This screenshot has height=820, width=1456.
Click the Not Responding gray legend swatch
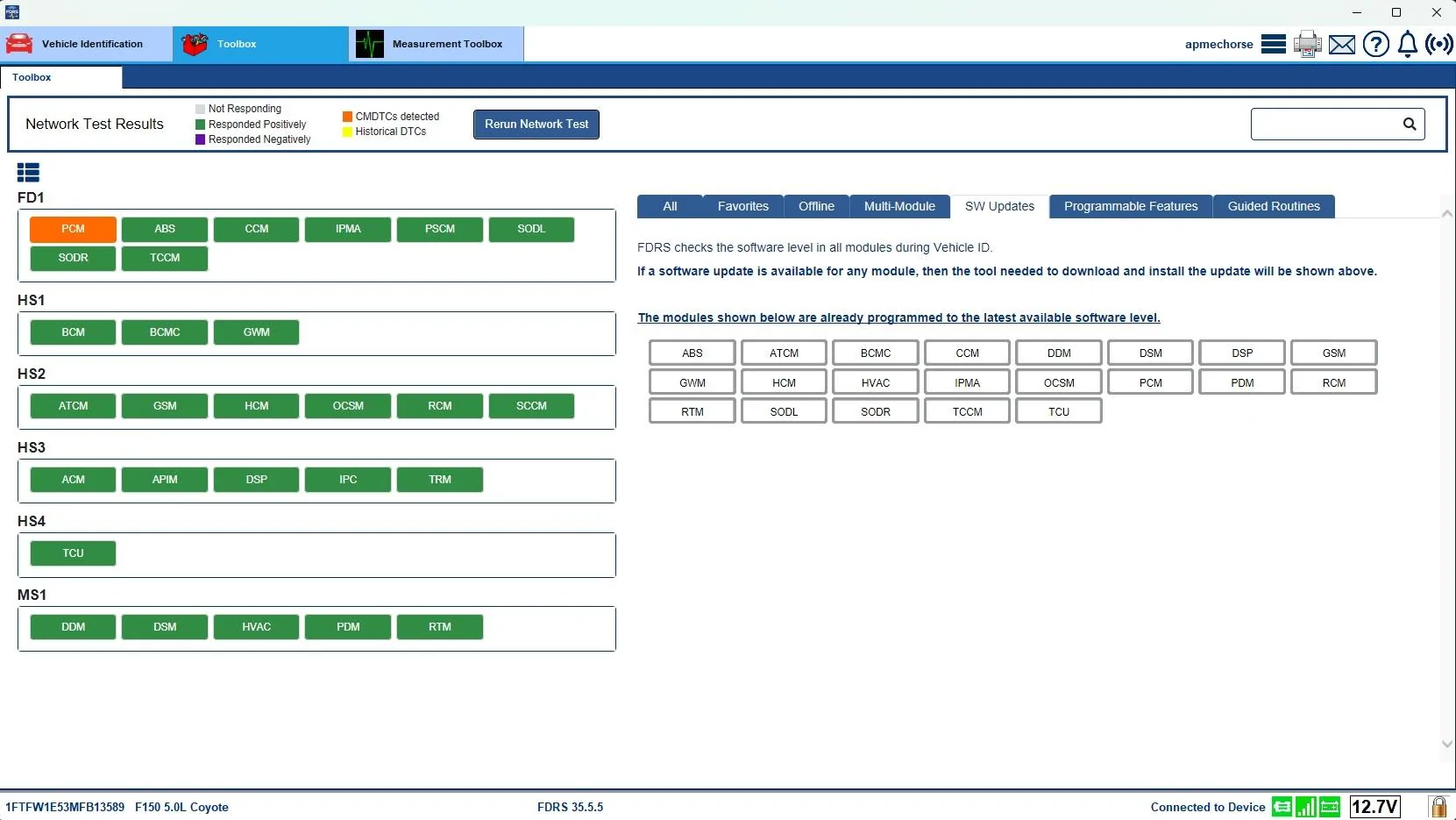coord(200,109)
